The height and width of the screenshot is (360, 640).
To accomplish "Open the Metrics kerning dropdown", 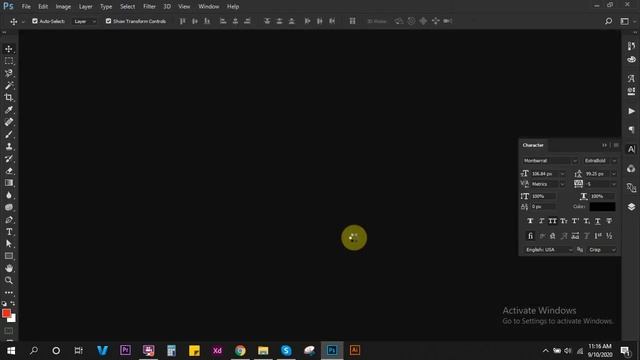I will coord(562,184).
